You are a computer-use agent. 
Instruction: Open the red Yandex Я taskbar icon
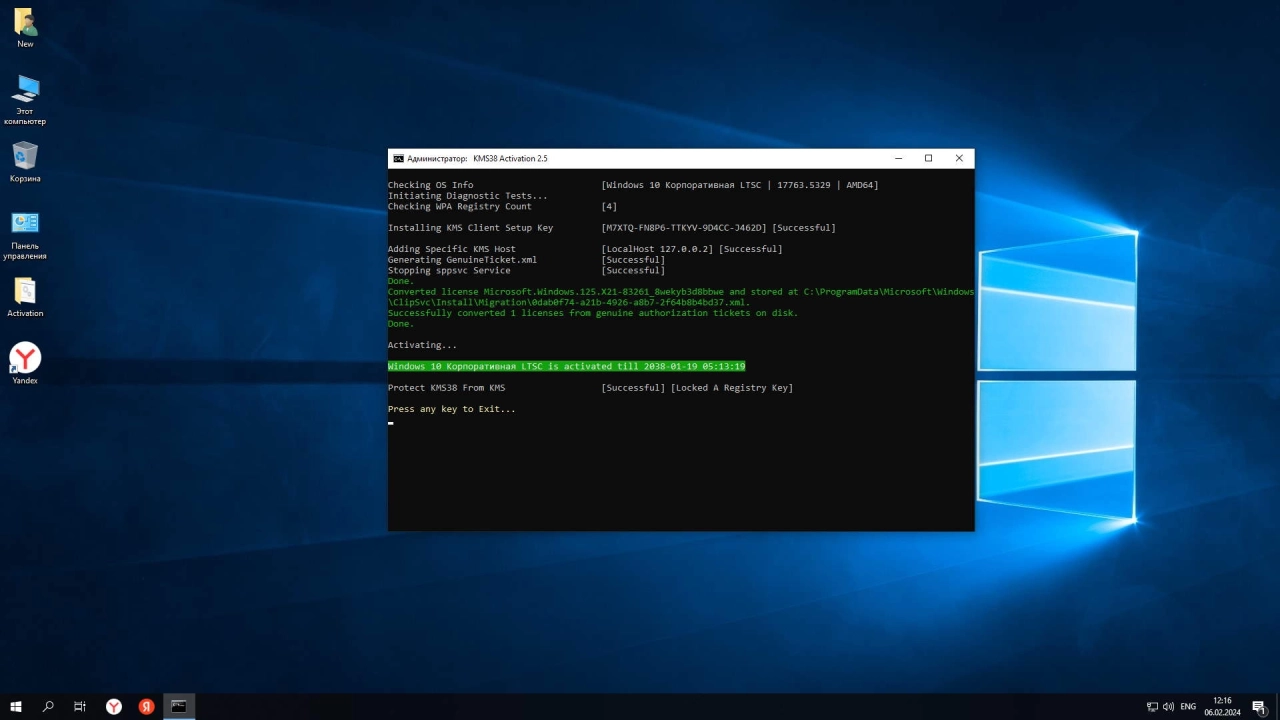click(x=146, y=706)
